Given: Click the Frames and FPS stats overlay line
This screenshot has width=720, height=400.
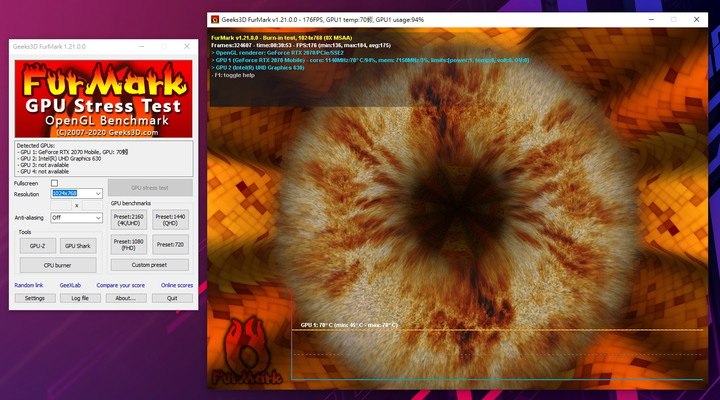Looking at the screenshot, I should (x=301, y=45).
